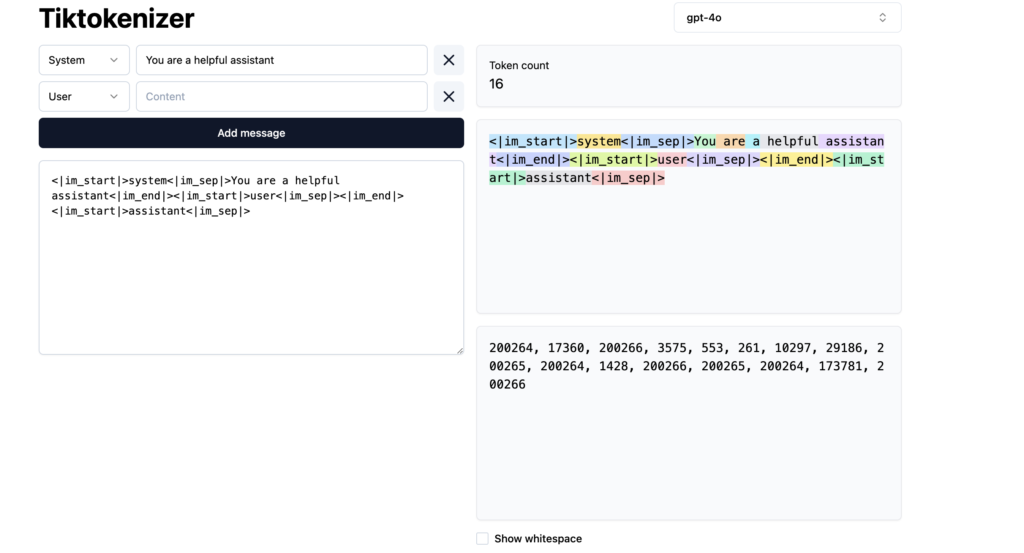Click the chevron on the System dropdown

pos(114,60)
